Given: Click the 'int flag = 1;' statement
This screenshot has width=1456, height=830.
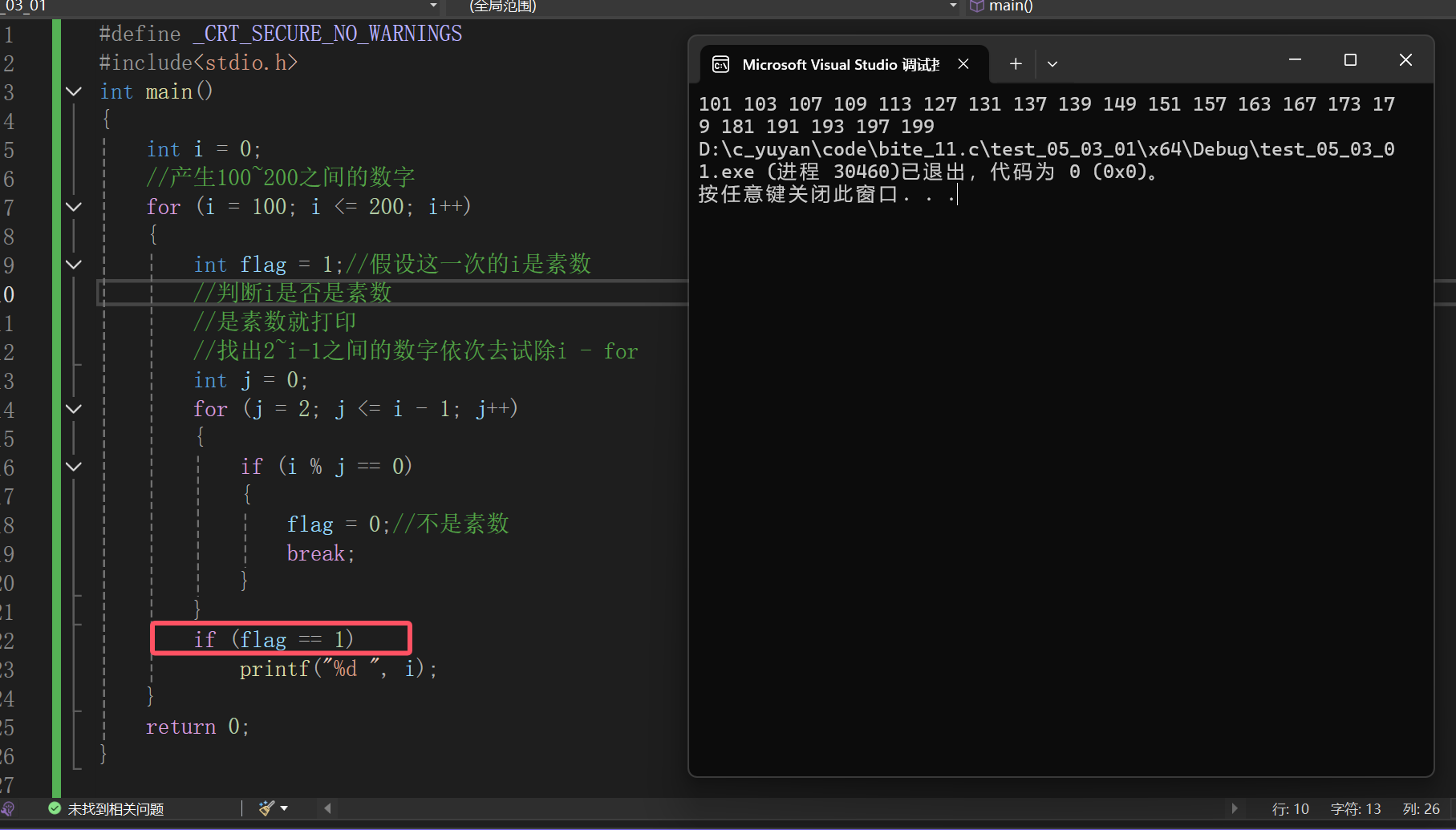Looking at the screenshot, I should (269, 265).
